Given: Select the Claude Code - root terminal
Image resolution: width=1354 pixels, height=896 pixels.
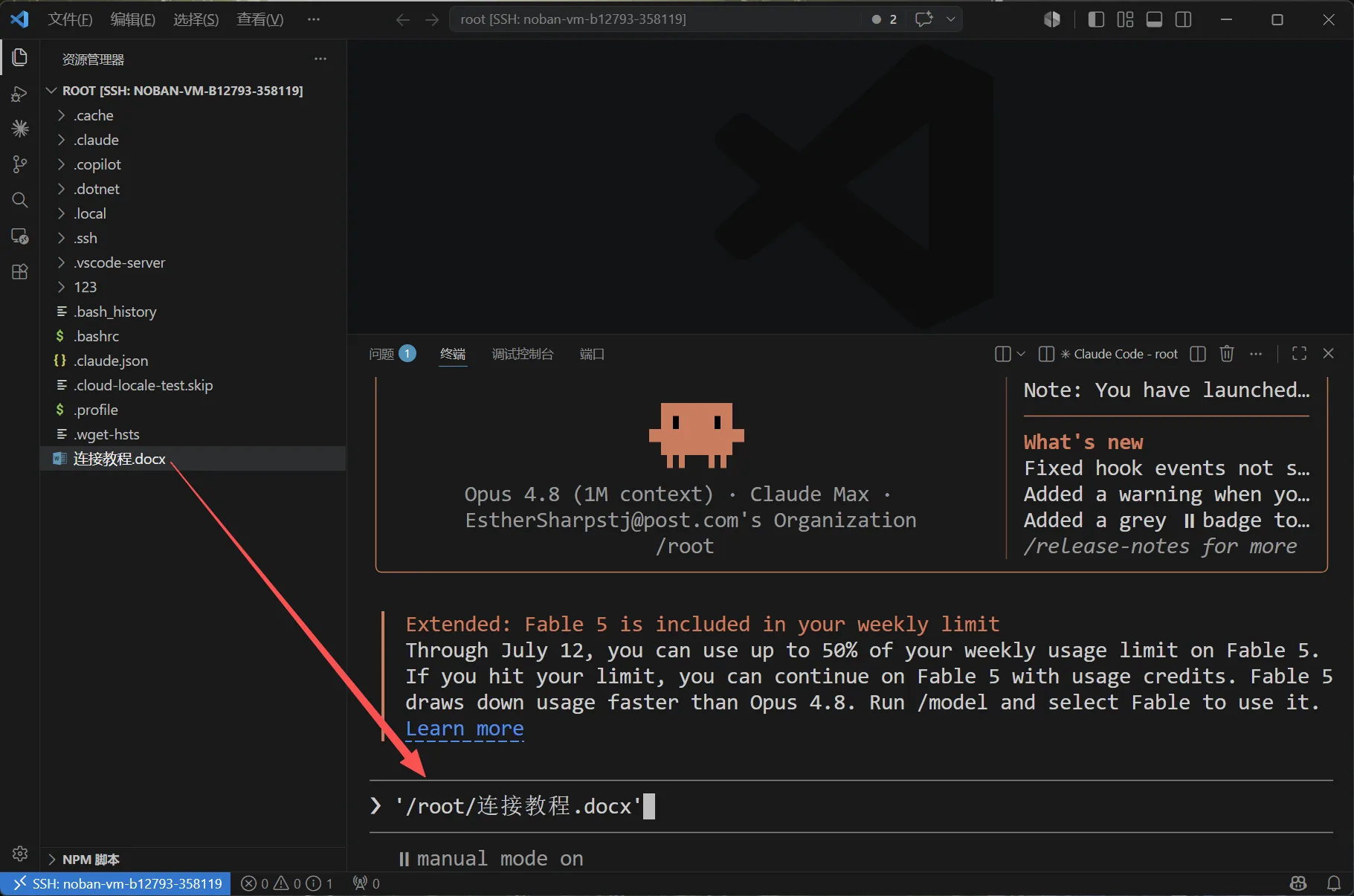Looking at the screenshot, I should (x=1109, y=354).
